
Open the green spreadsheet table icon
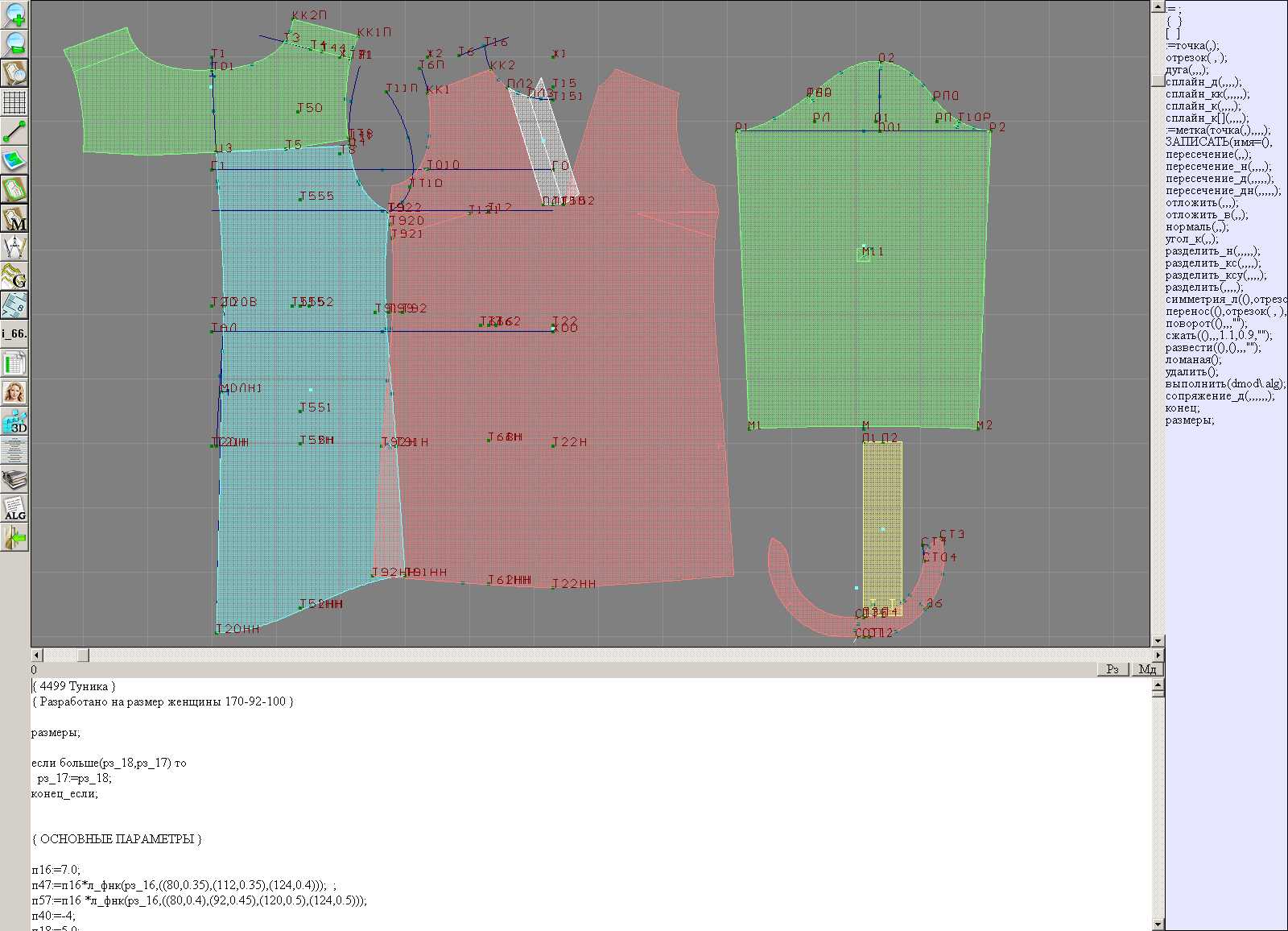[14, 363]
